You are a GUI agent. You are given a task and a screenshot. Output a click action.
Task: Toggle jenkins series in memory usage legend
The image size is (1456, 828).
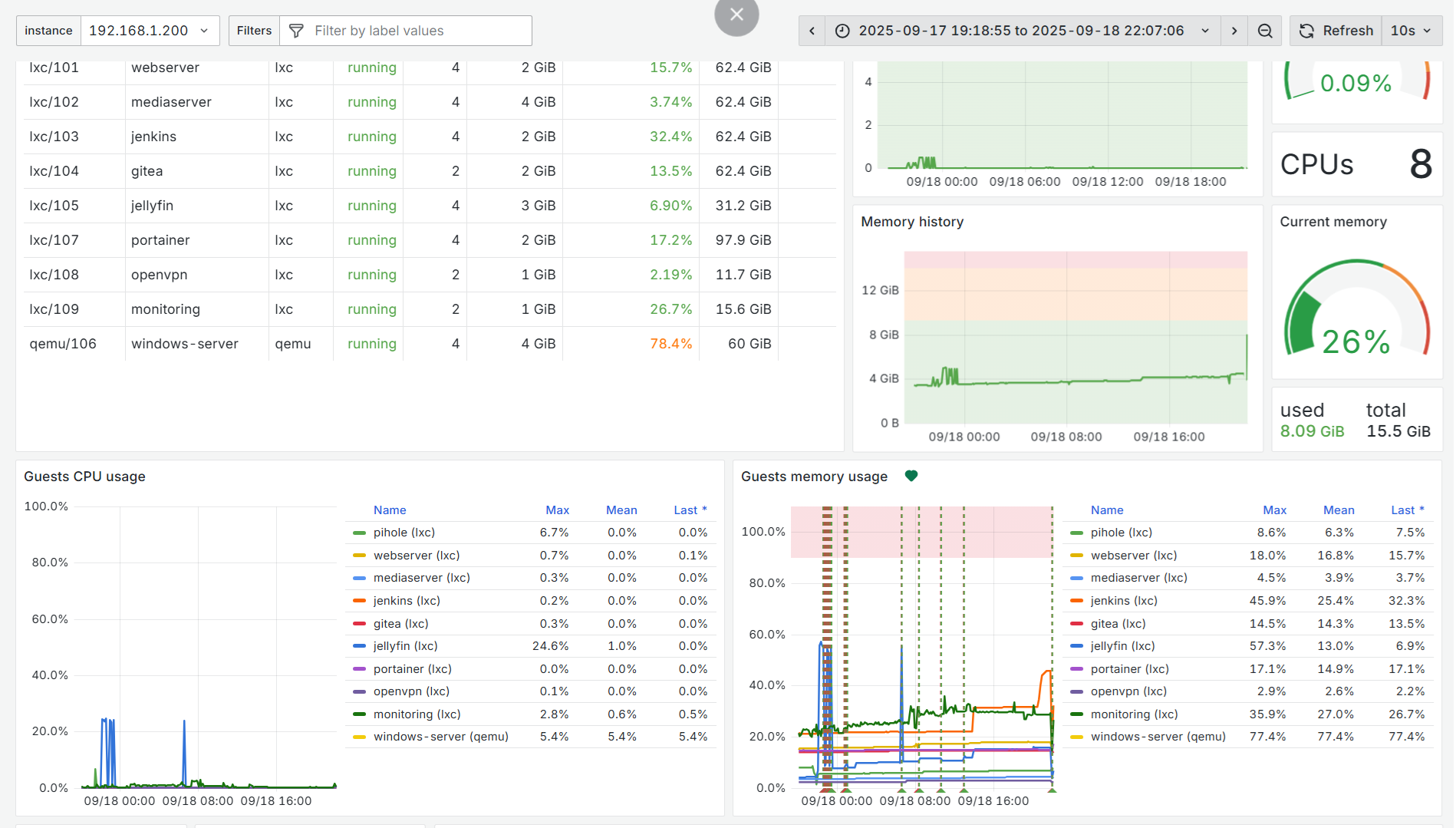[x=1124, y=601]
